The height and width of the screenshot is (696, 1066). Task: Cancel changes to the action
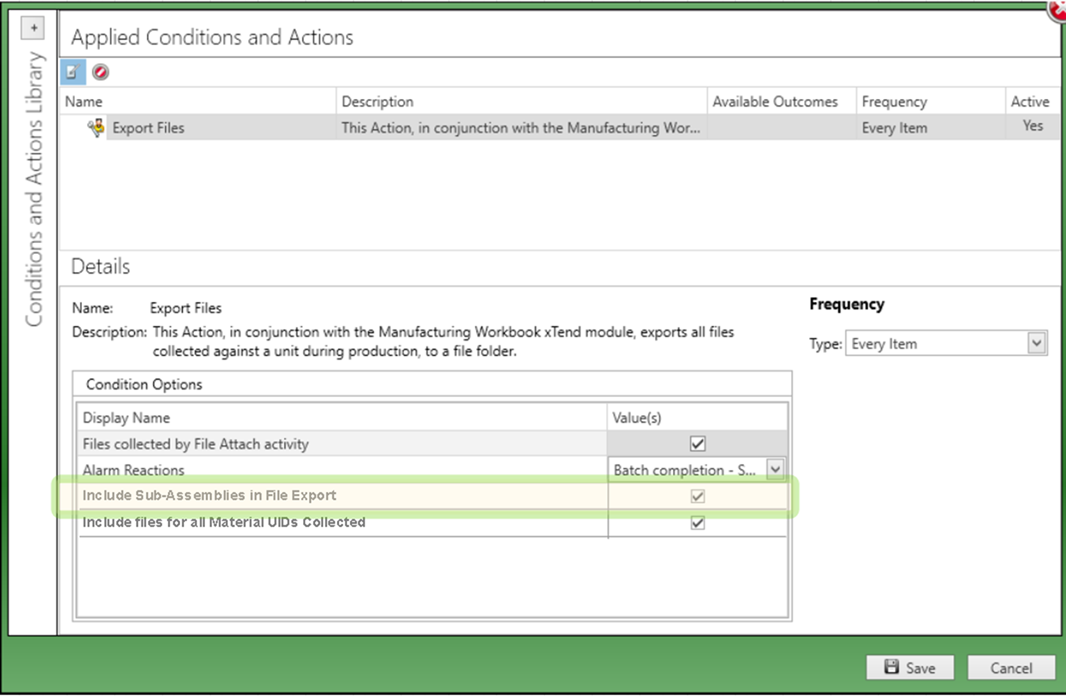pos(1012,667)
